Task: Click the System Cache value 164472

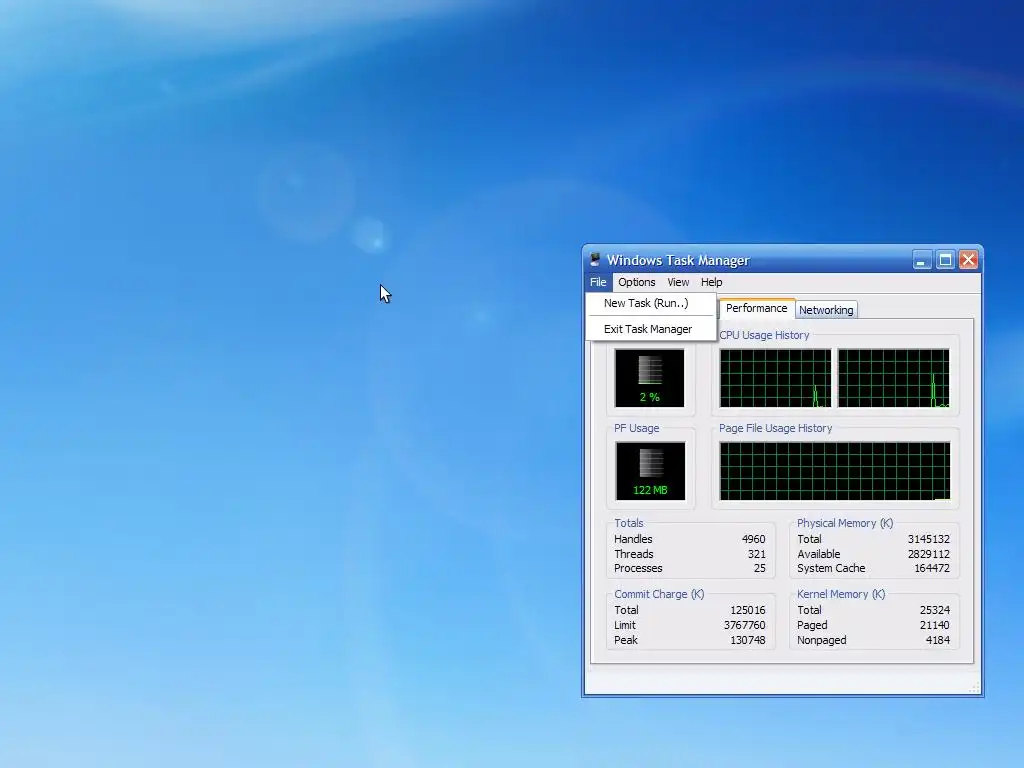Action: click(x=932, y=569)
